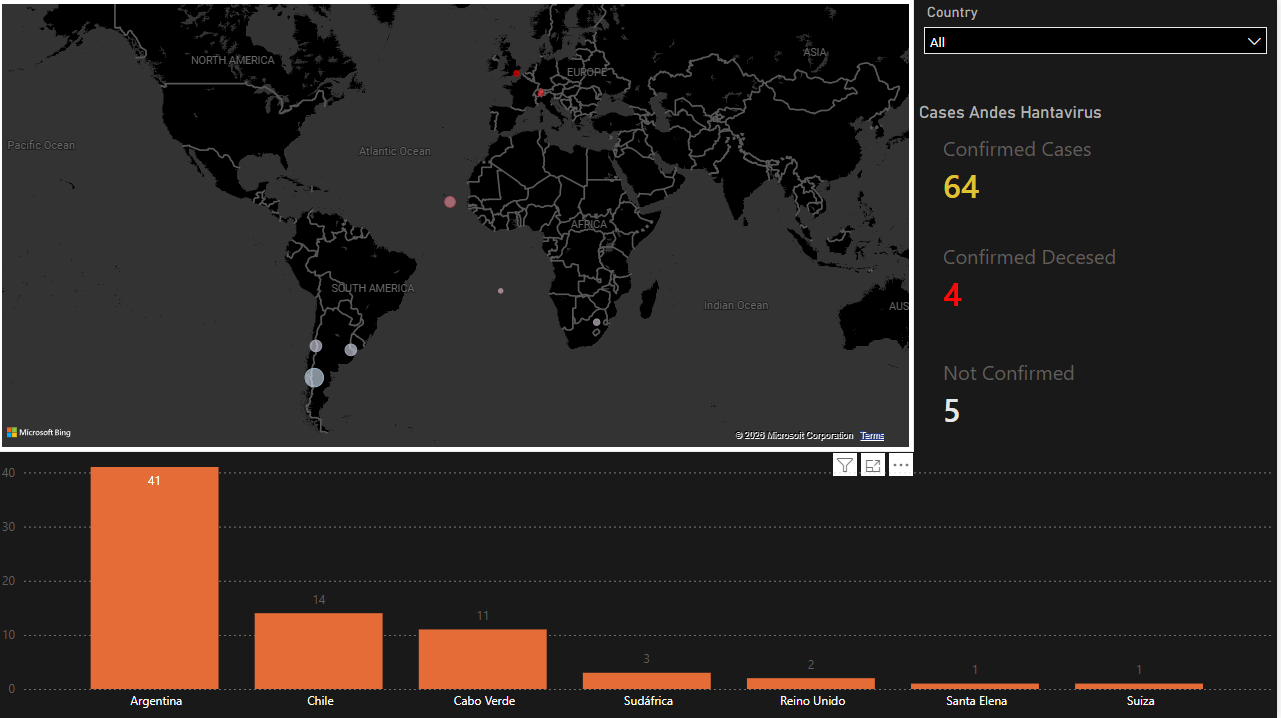Click the bubble off West Africa coast
The height and width of the screenshot is (718, 1281).
450,202
